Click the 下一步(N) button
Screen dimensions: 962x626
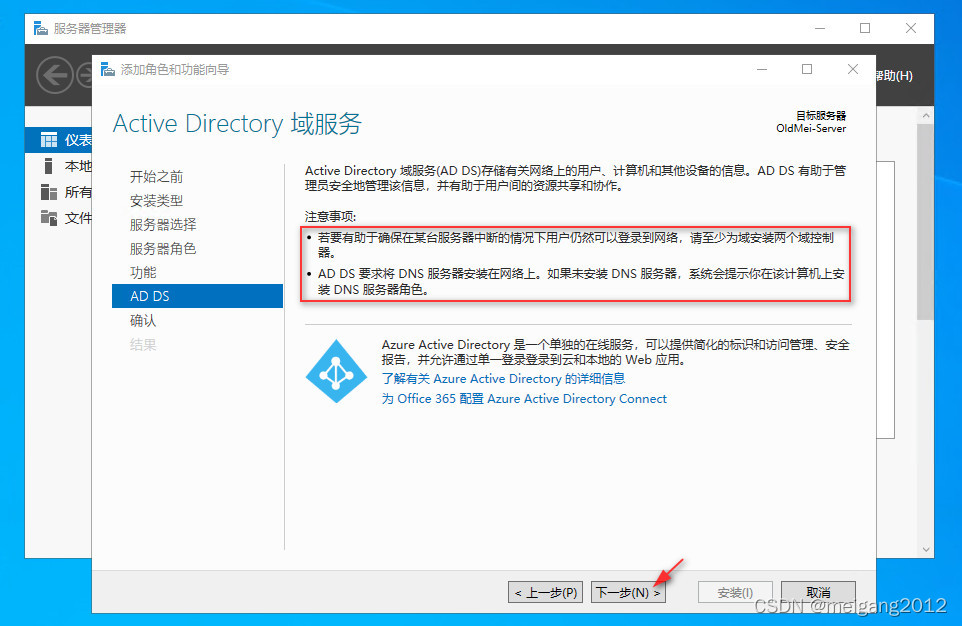(x=628, y=592)
